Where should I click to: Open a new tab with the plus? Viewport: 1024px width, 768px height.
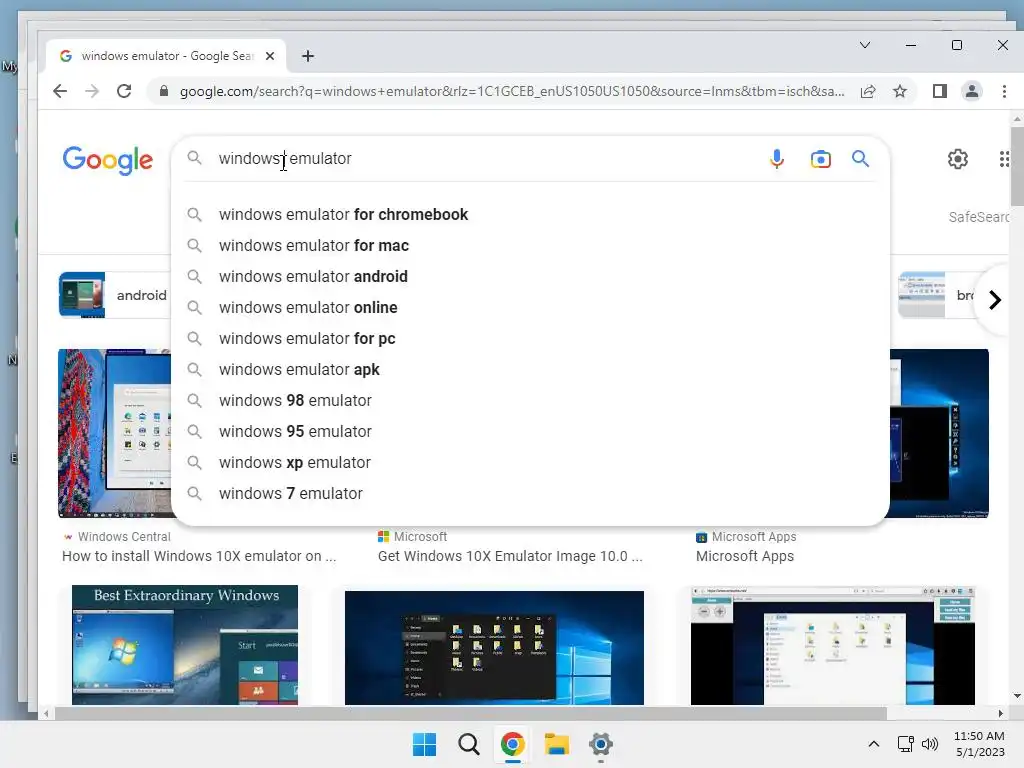pyautogui.click(x=308, y=56)
